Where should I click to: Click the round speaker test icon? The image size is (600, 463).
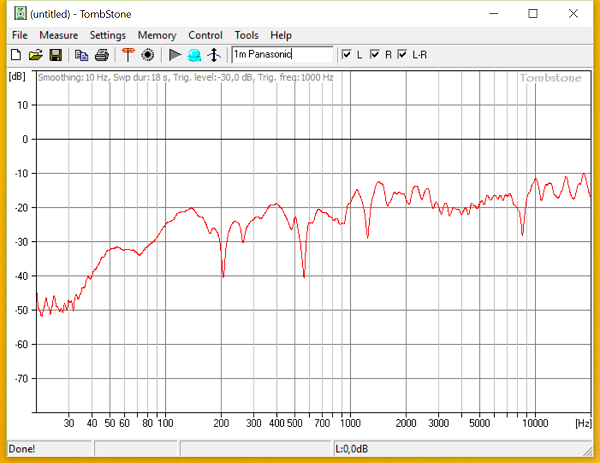click(148, 55)
